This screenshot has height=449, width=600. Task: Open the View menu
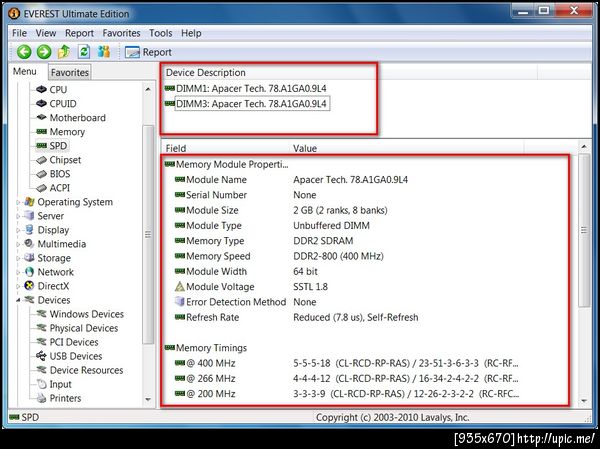coord(46,33)
